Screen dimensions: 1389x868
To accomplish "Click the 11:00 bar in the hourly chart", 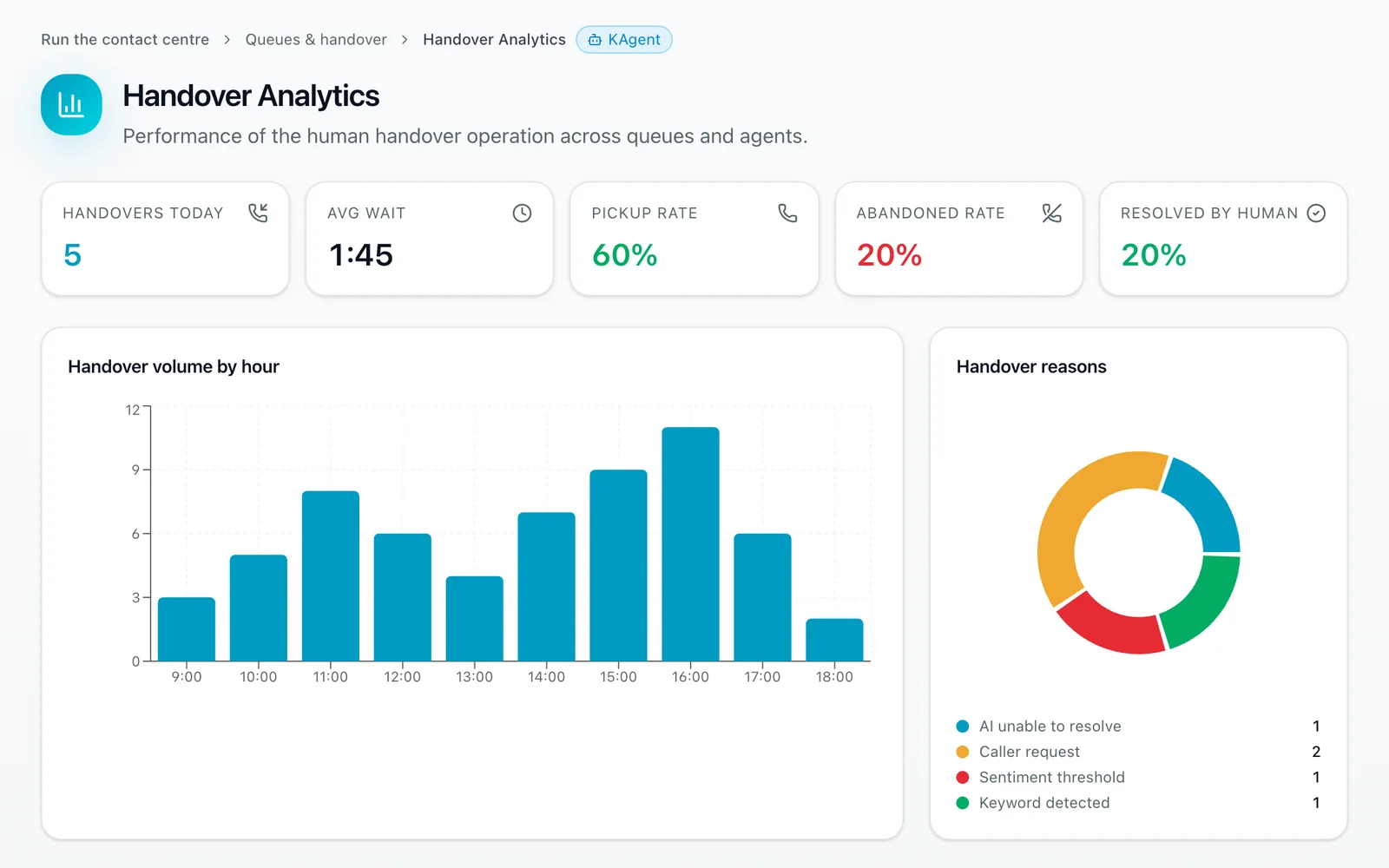I will (x=331, y=576).
